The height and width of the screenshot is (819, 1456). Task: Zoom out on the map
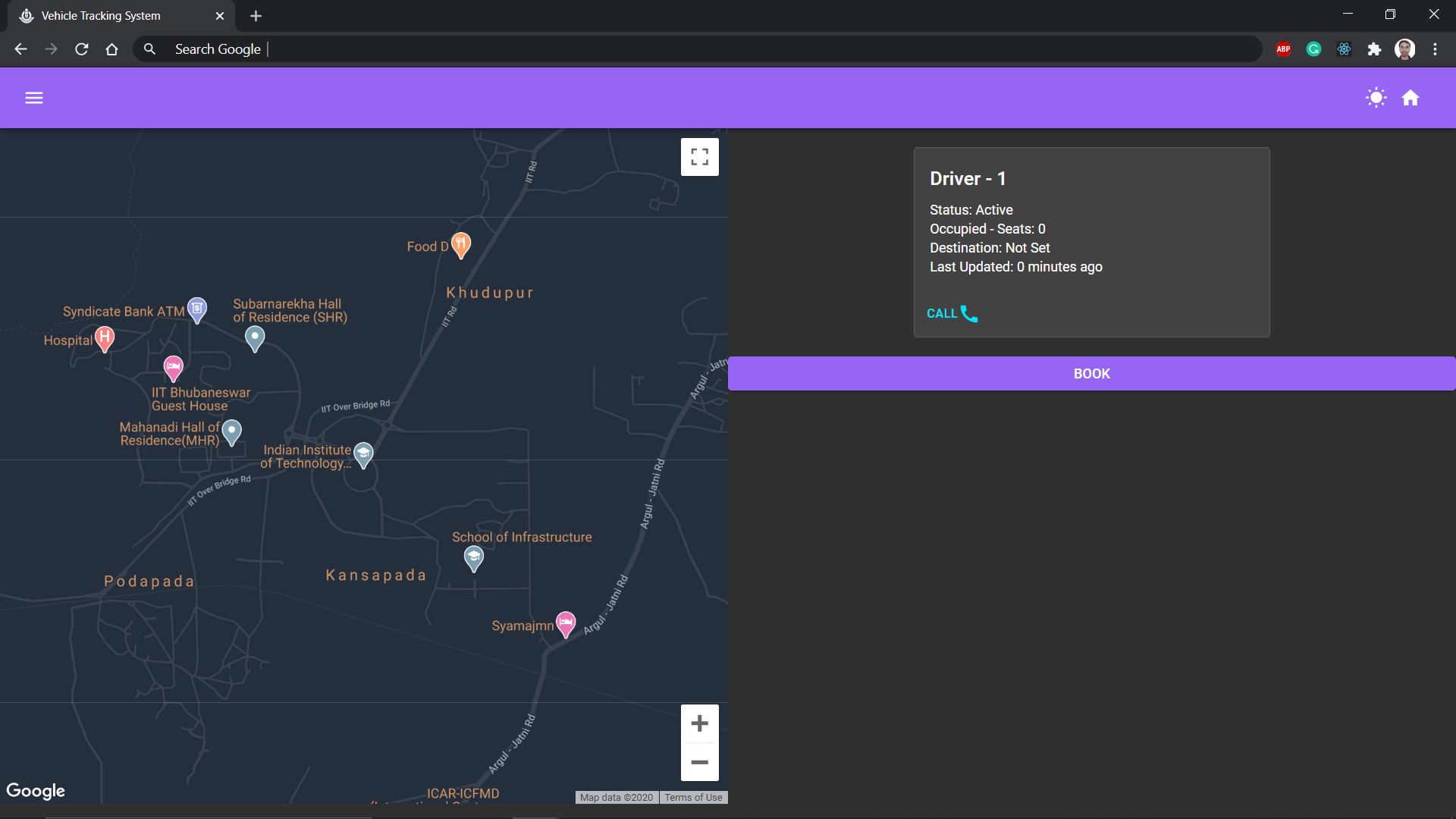(699, 762)
